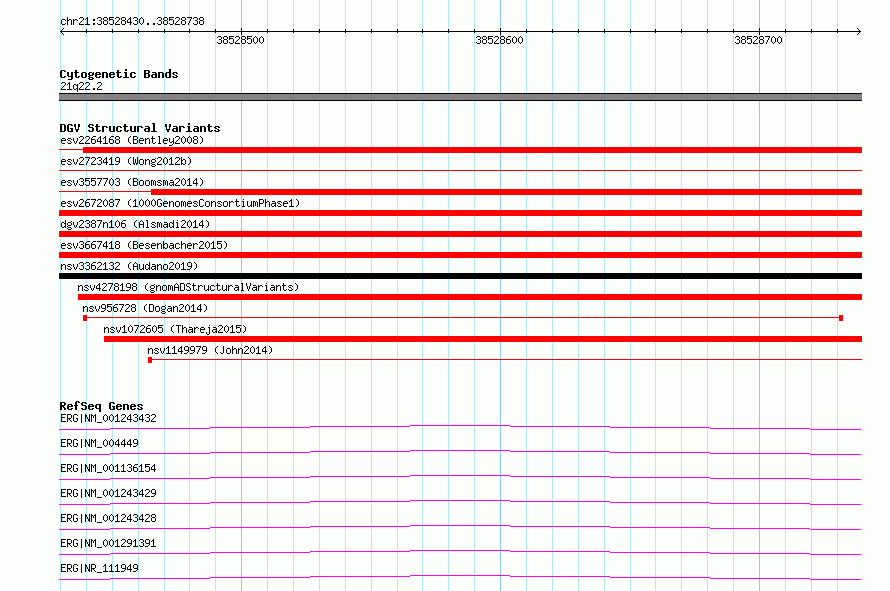The height and width of the screenshot is (591, 890).
Task: Open dgv2387n106 (Alsmadi2014) variant label
Action: [x=135, y=224]
